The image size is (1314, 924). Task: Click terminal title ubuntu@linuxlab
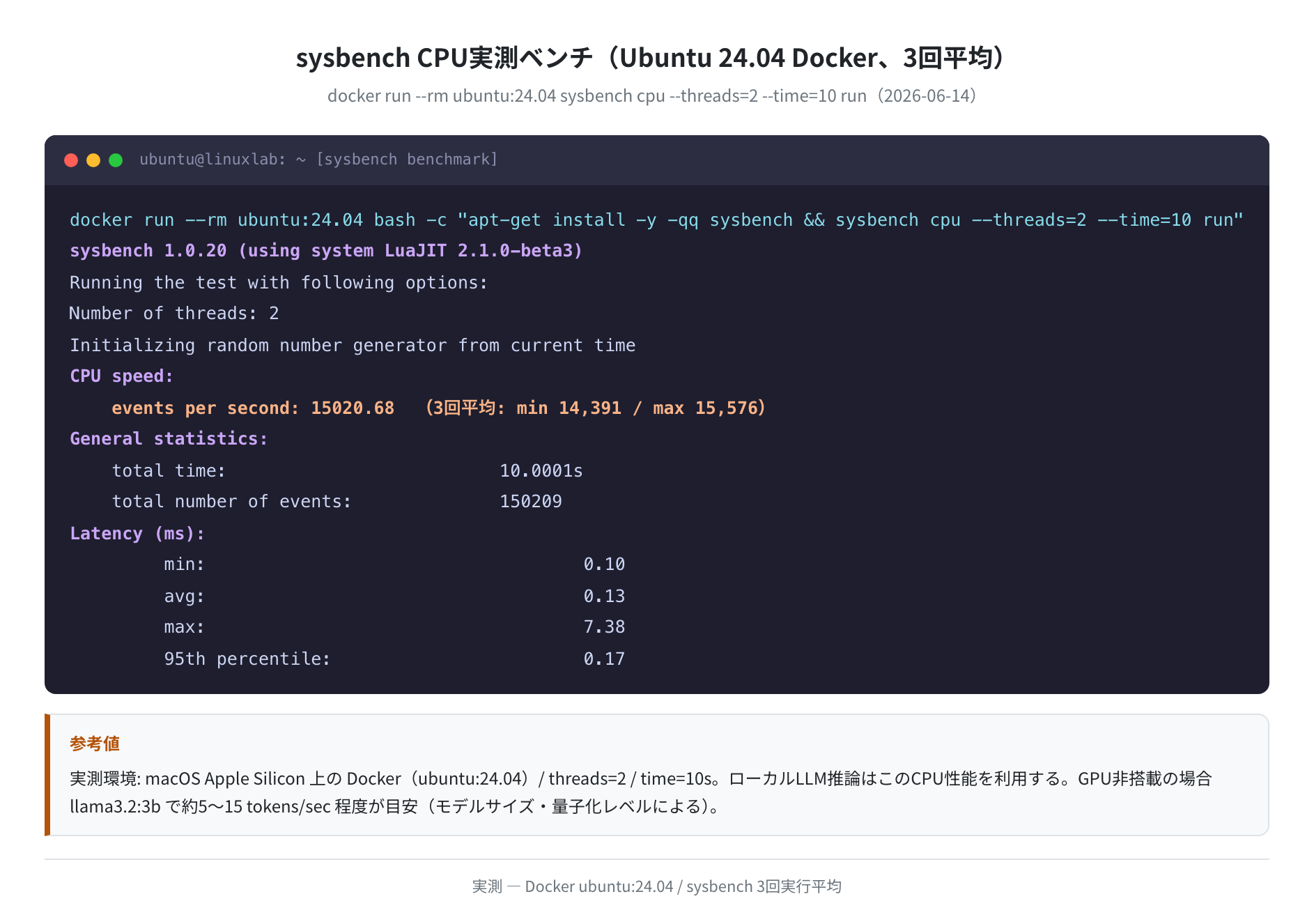pos(318,160)
